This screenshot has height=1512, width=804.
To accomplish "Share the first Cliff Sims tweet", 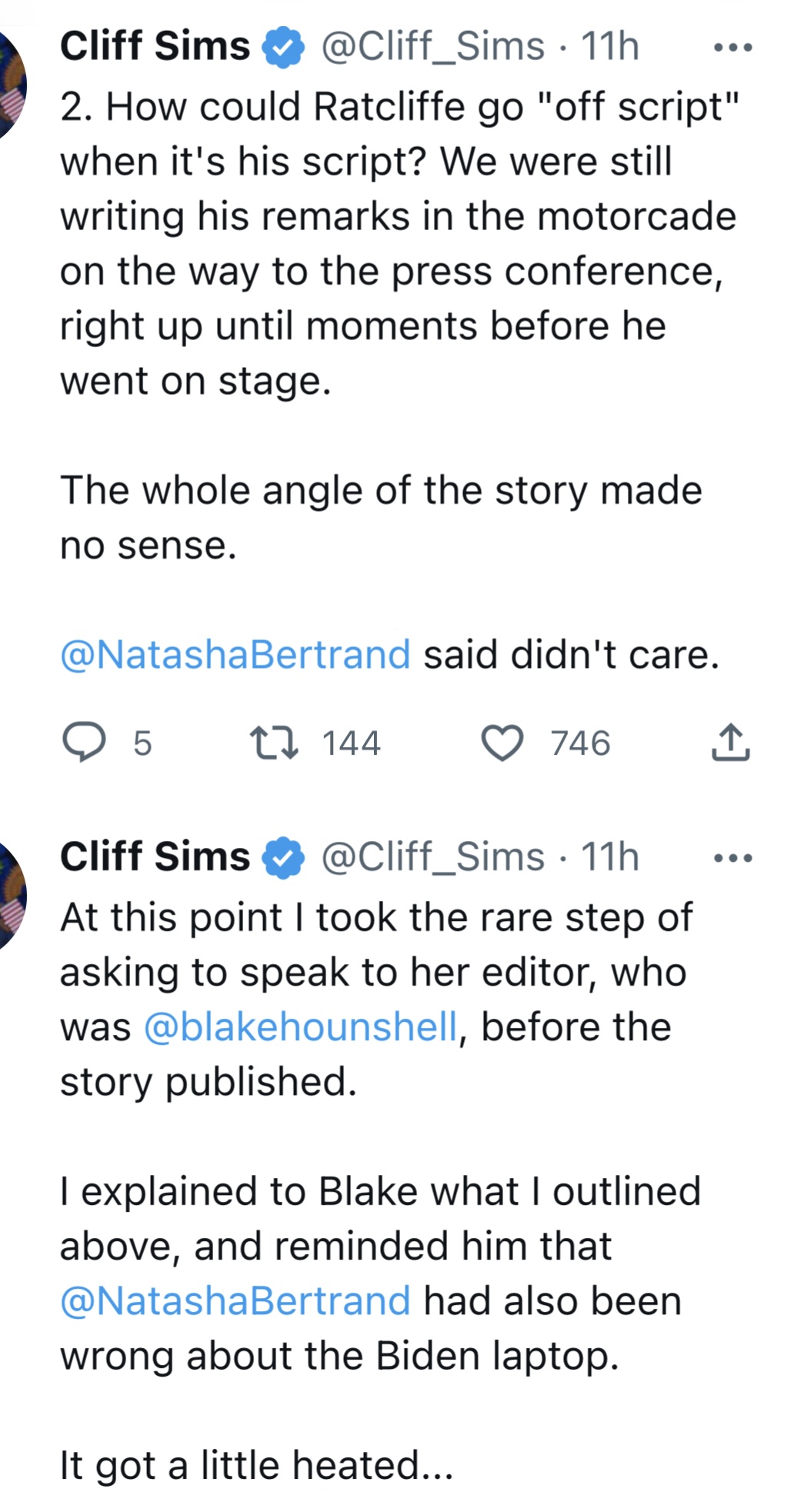I will [x=729, y=743].
